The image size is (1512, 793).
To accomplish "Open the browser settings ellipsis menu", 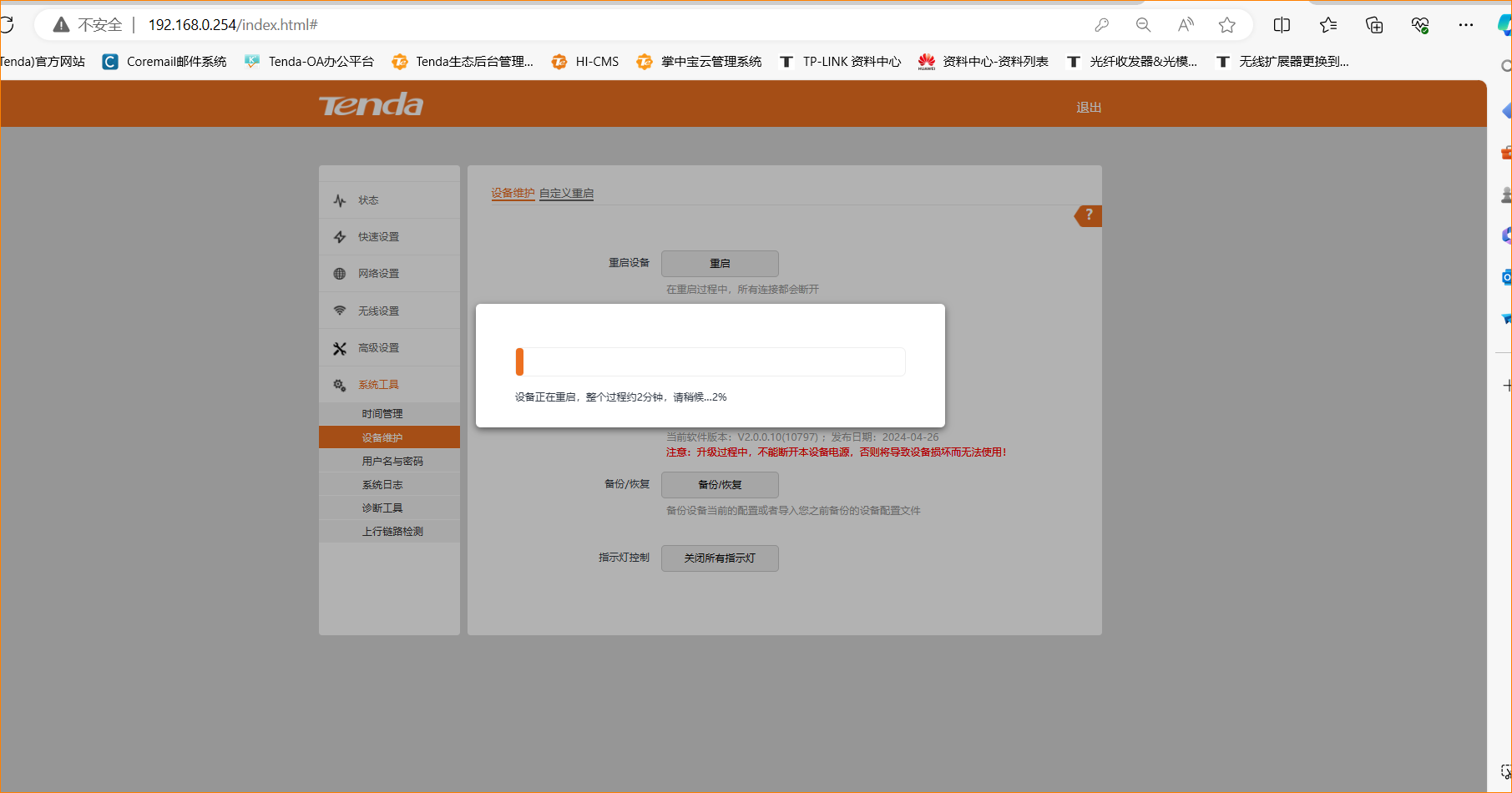I will pos(1466,25).
